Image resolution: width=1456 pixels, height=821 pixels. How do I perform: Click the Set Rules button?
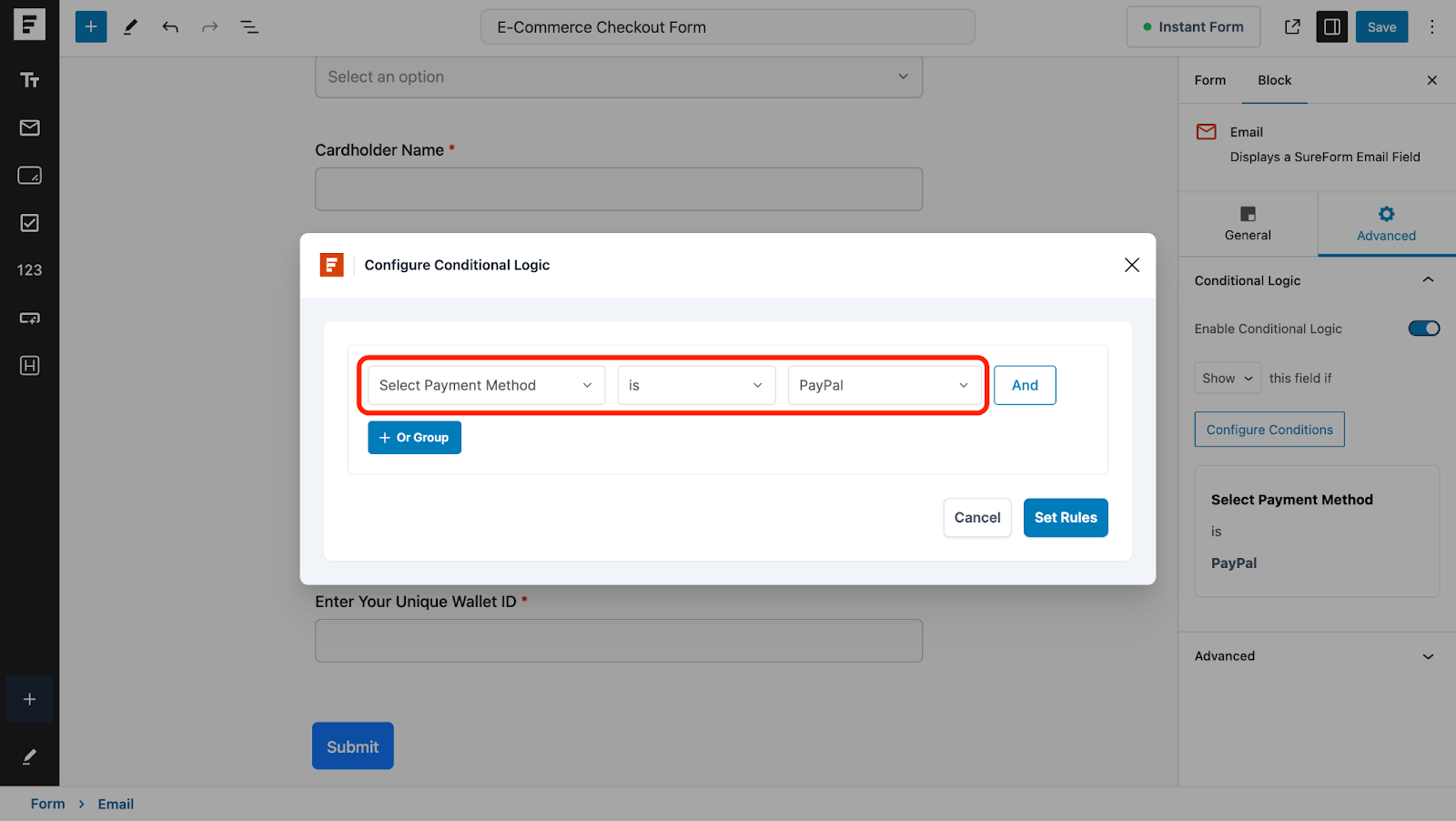[x=1065, y=518]
